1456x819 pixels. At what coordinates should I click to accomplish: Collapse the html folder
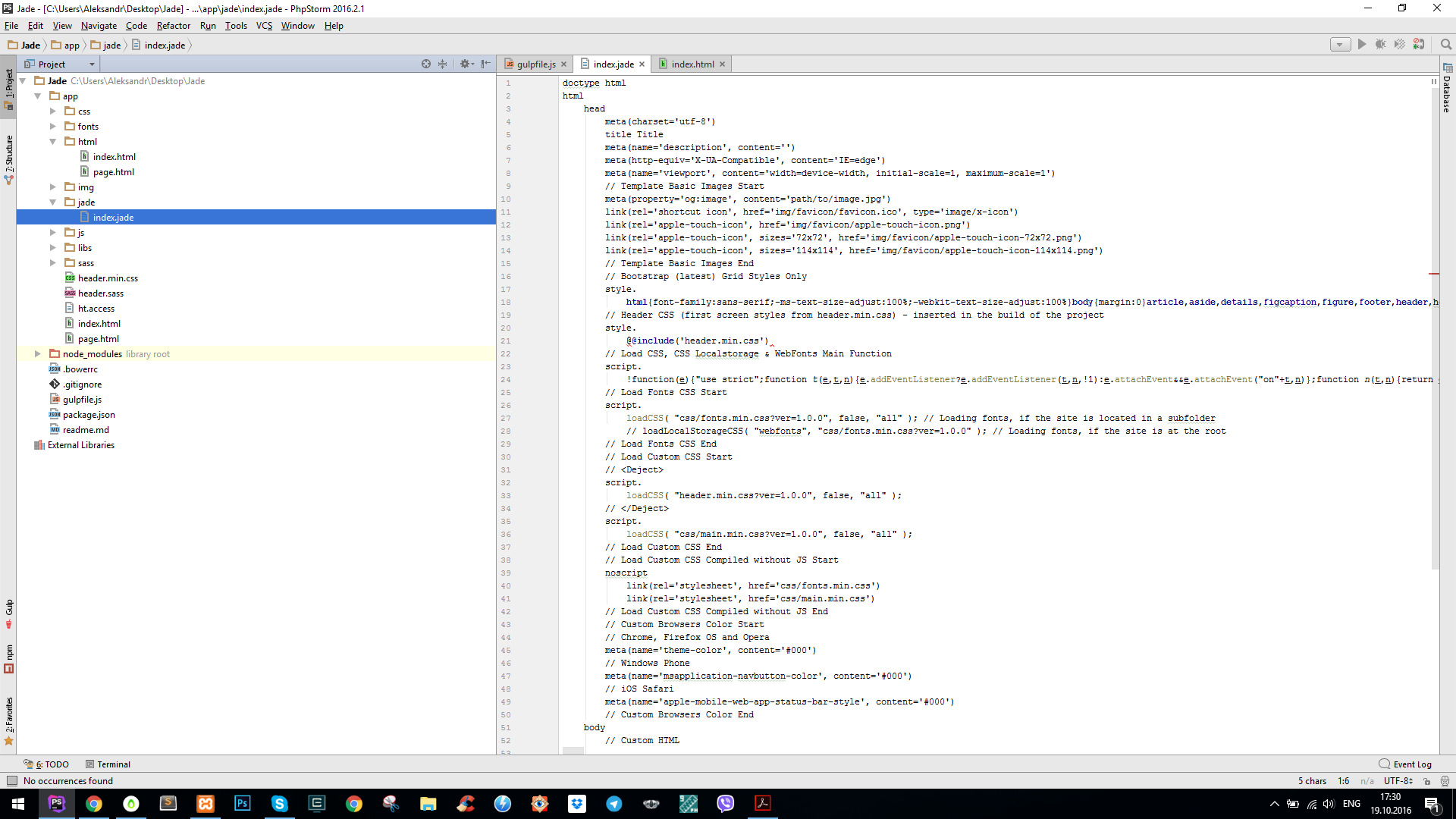coord(53,142)
